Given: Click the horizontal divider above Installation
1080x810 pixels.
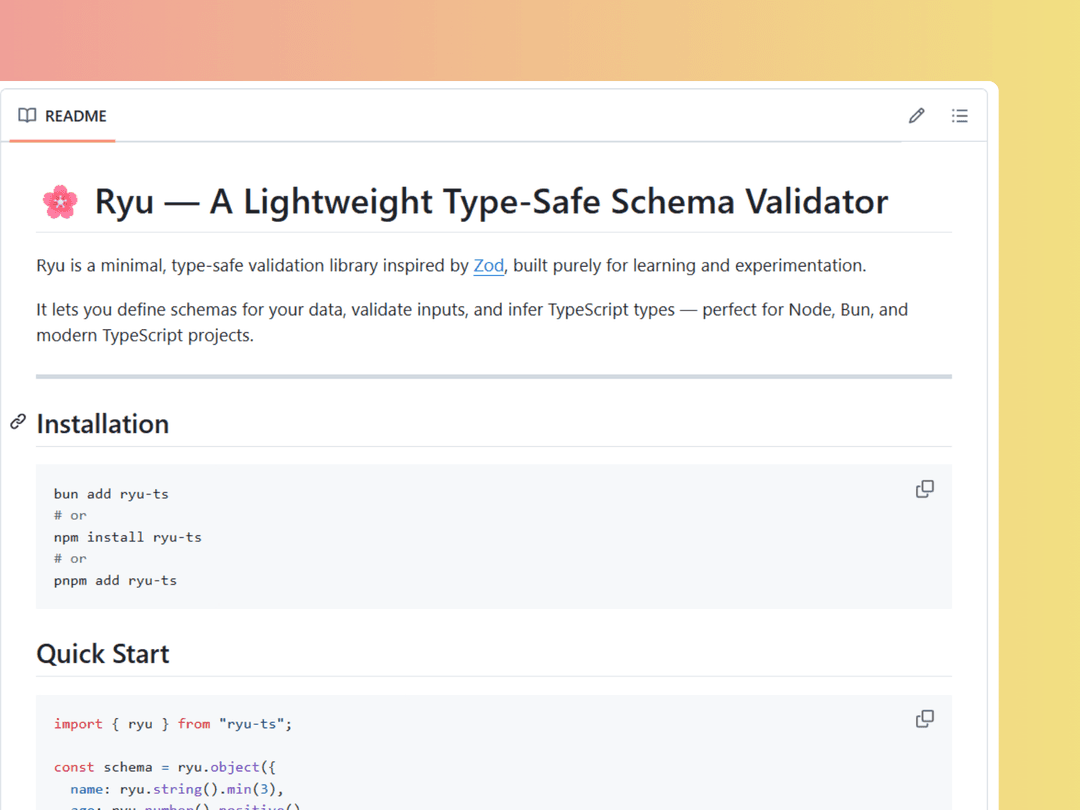Looking at the screenshot, I should tap(494, 377).
